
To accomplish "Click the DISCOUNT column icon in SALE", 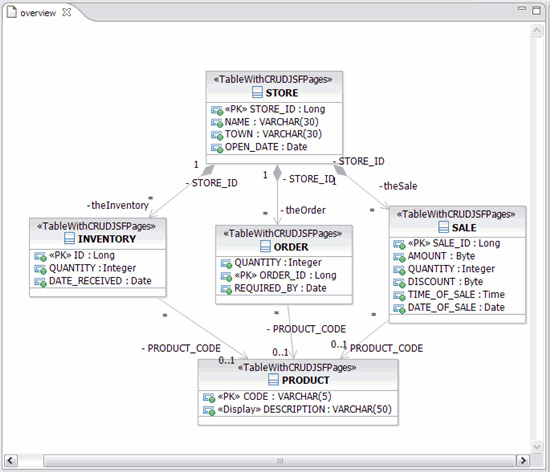I will tap(399, 282).
